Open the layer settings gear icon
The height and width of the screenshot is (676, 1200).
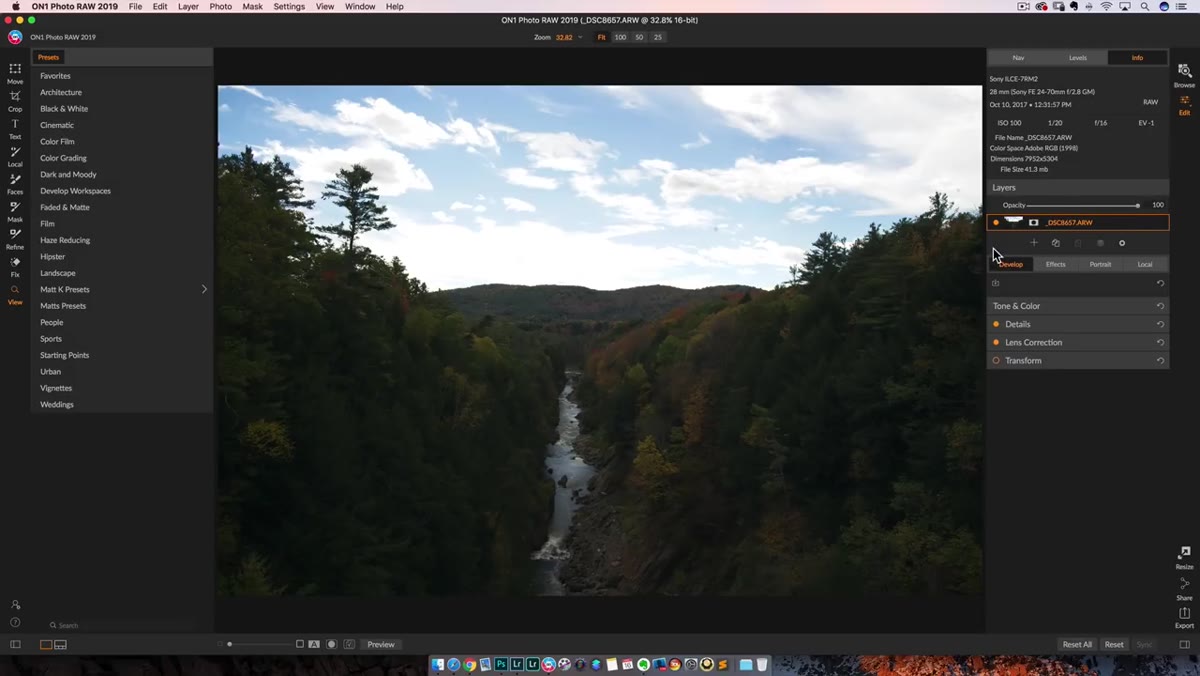(x=1122, y=243)
